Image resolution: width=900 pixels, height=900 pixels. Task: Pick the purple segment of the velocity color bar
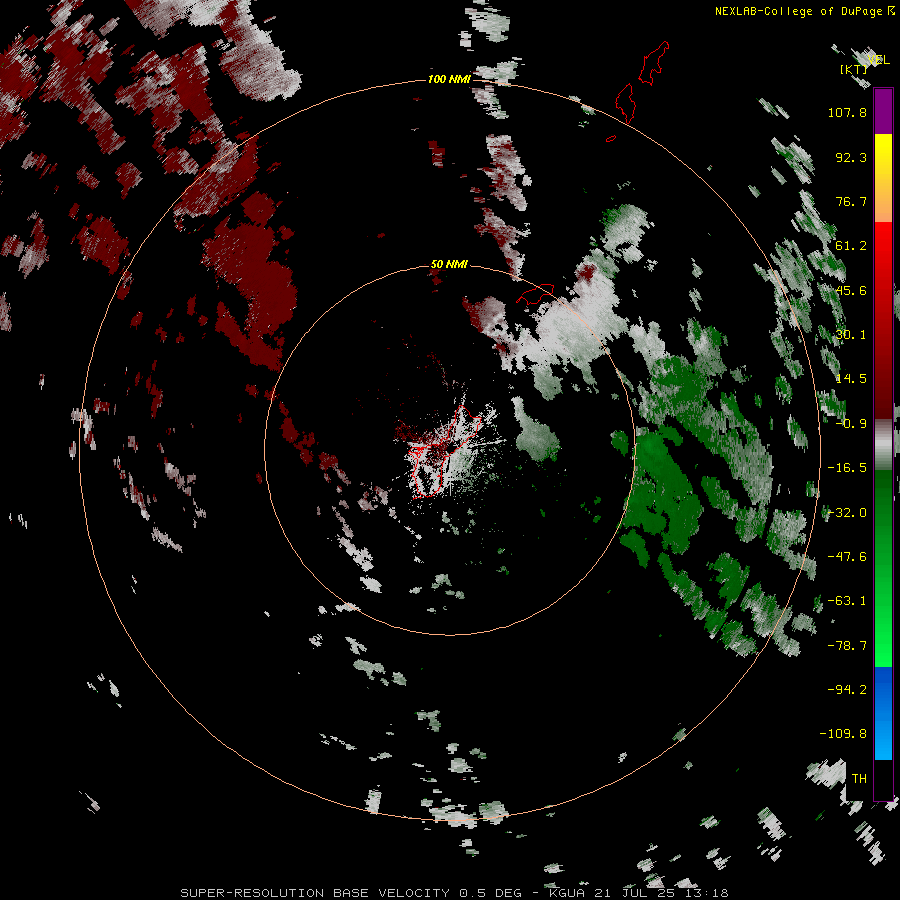883,111
